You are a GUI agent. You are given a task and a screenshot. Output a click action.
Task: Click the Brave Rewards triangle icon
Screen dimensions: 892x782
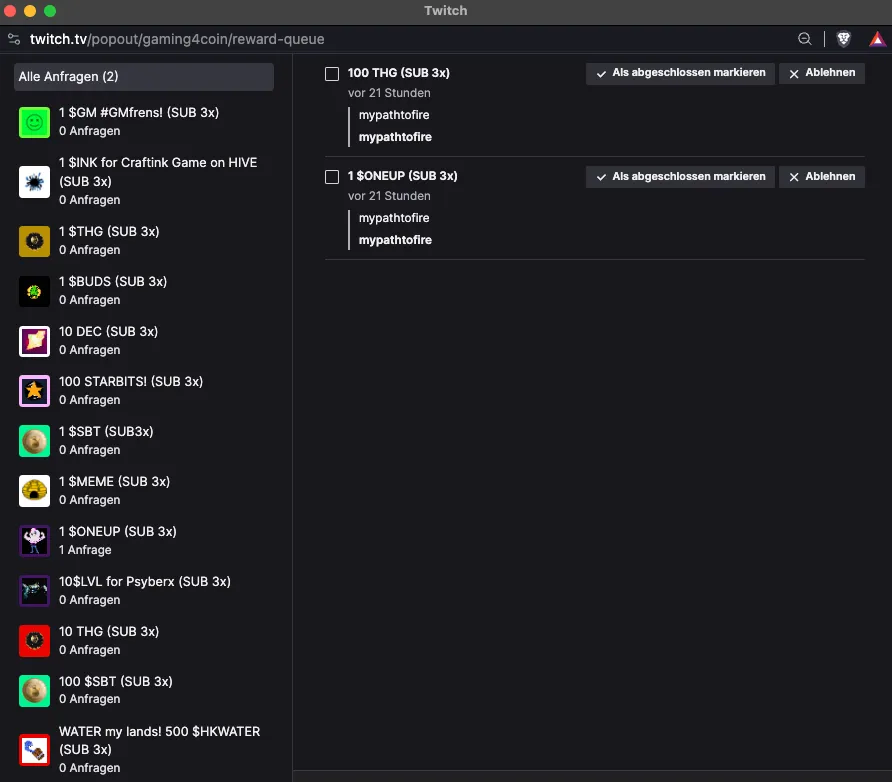[877, 39]
